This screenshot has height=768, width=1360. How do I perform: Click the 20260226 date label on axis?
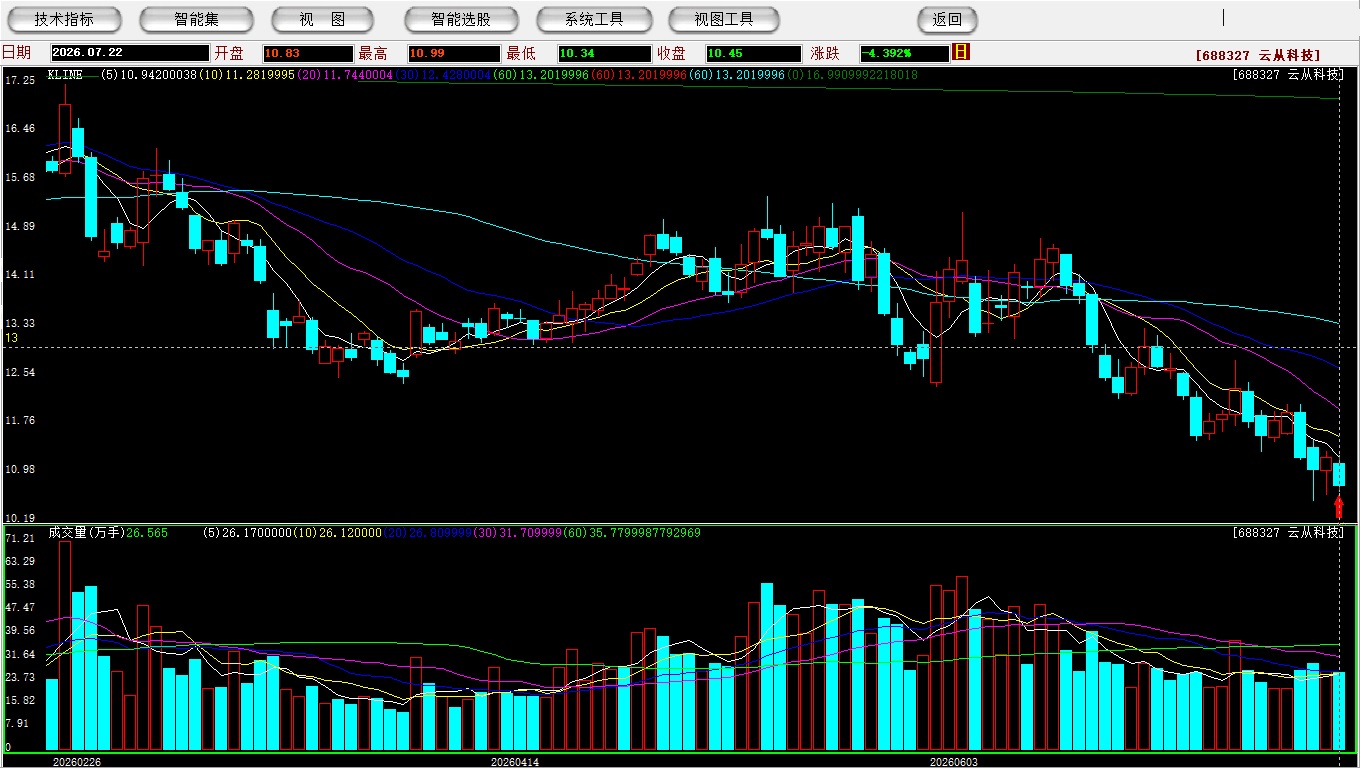(76, 761)
